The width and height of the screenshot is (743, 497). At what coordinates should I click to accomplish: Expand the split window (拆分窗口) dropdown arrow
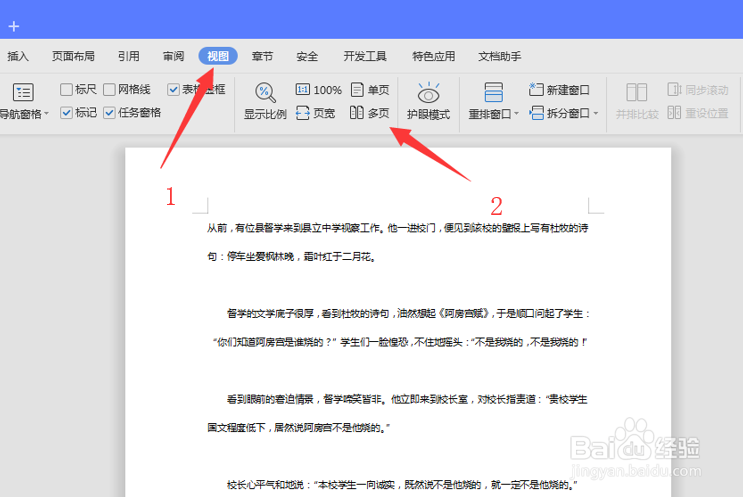pyautogui.click(x=596, y=114)
